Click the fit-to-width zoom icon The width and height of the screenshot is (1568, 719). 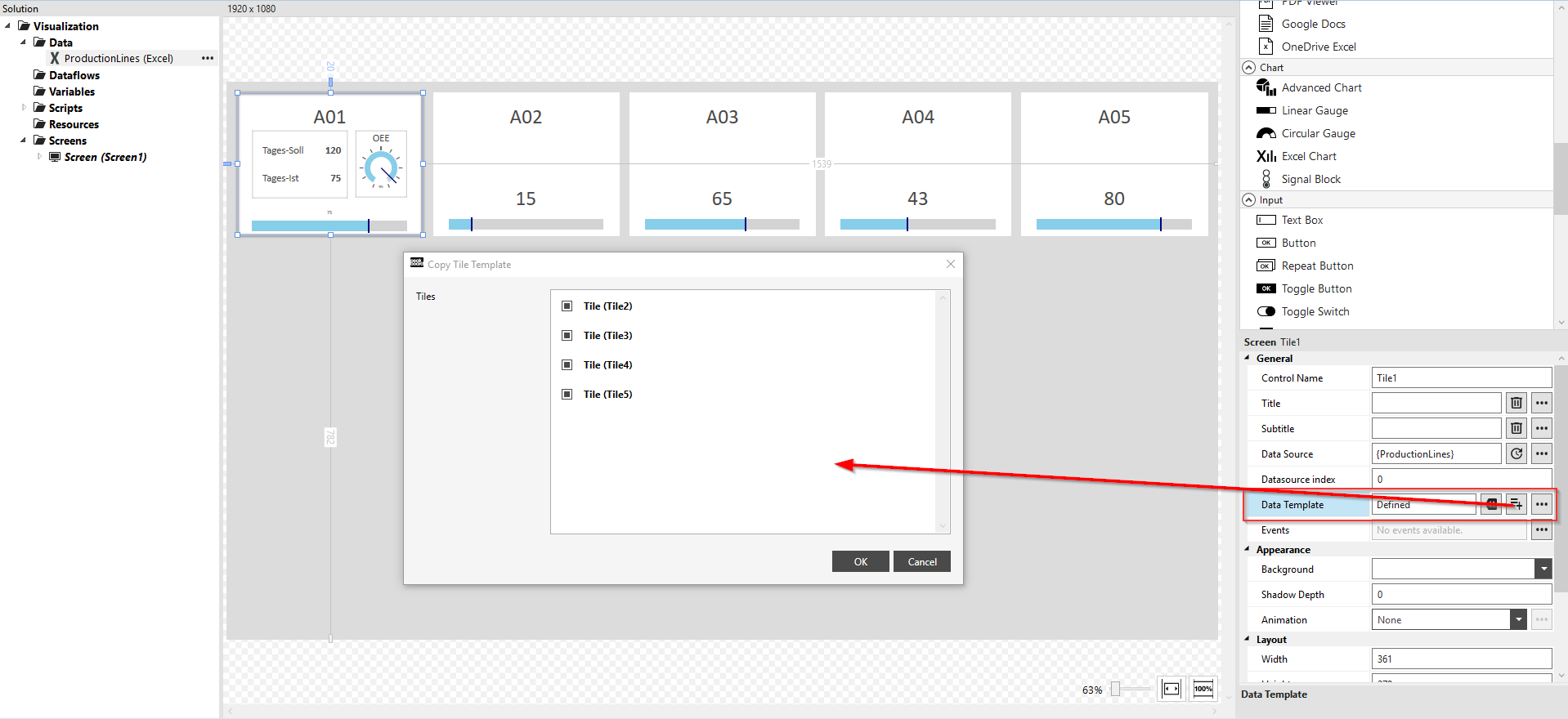tap(1171, 689)
